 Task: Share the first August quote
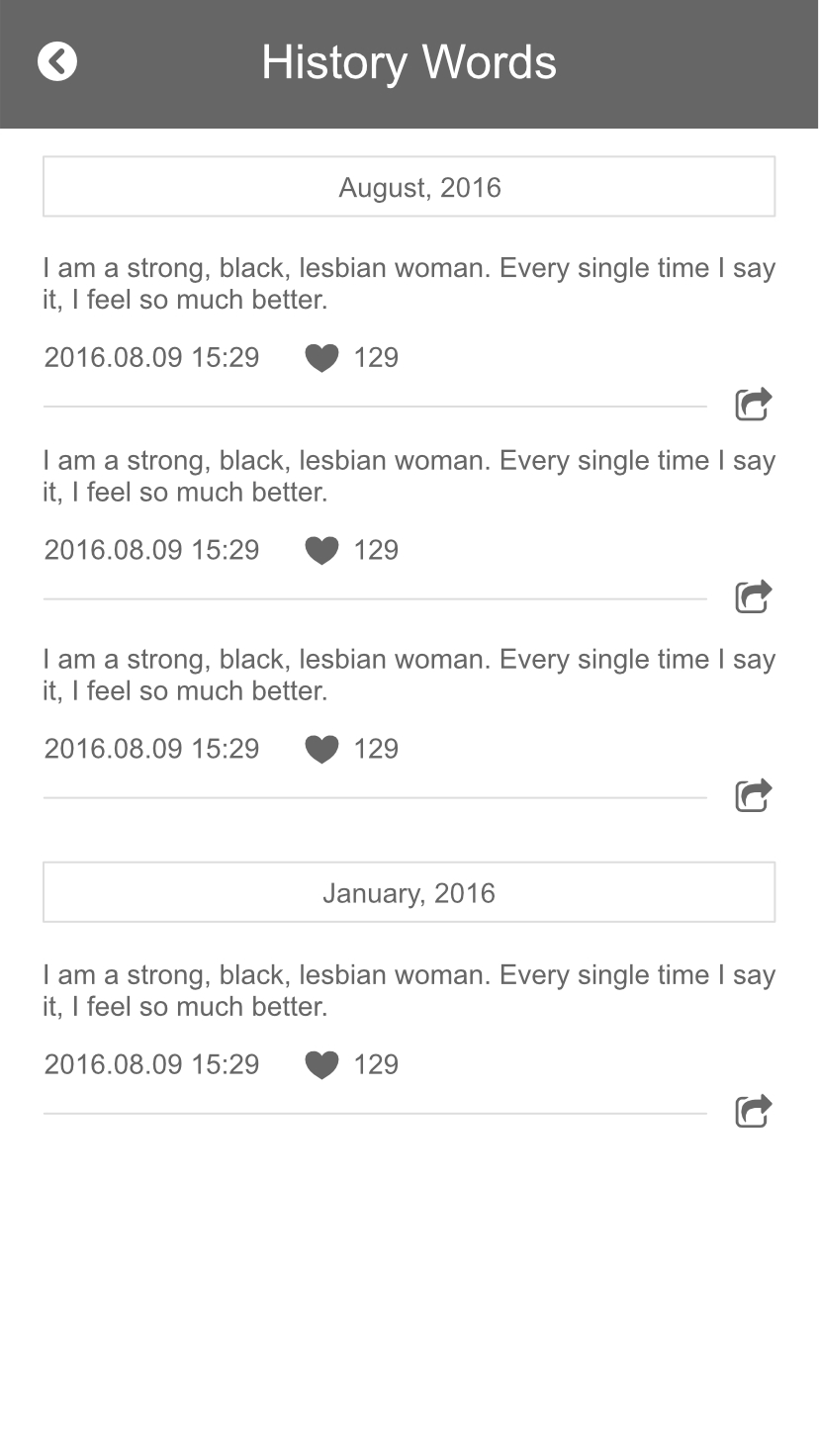pyautogui.click(x=753, y=405)
